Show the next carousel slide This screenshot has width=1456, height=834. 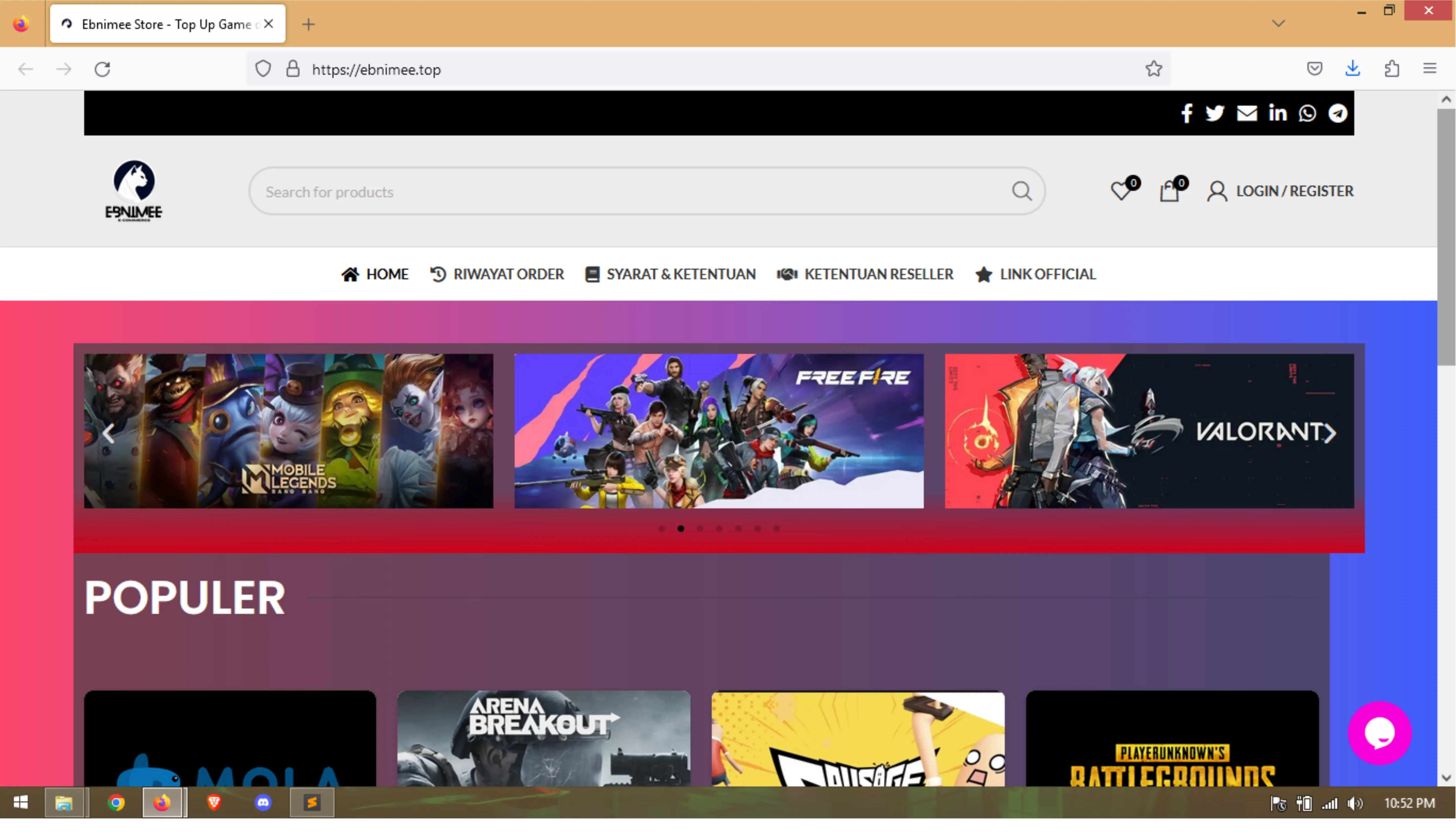pyautogui.click(x=1330, y=434)
